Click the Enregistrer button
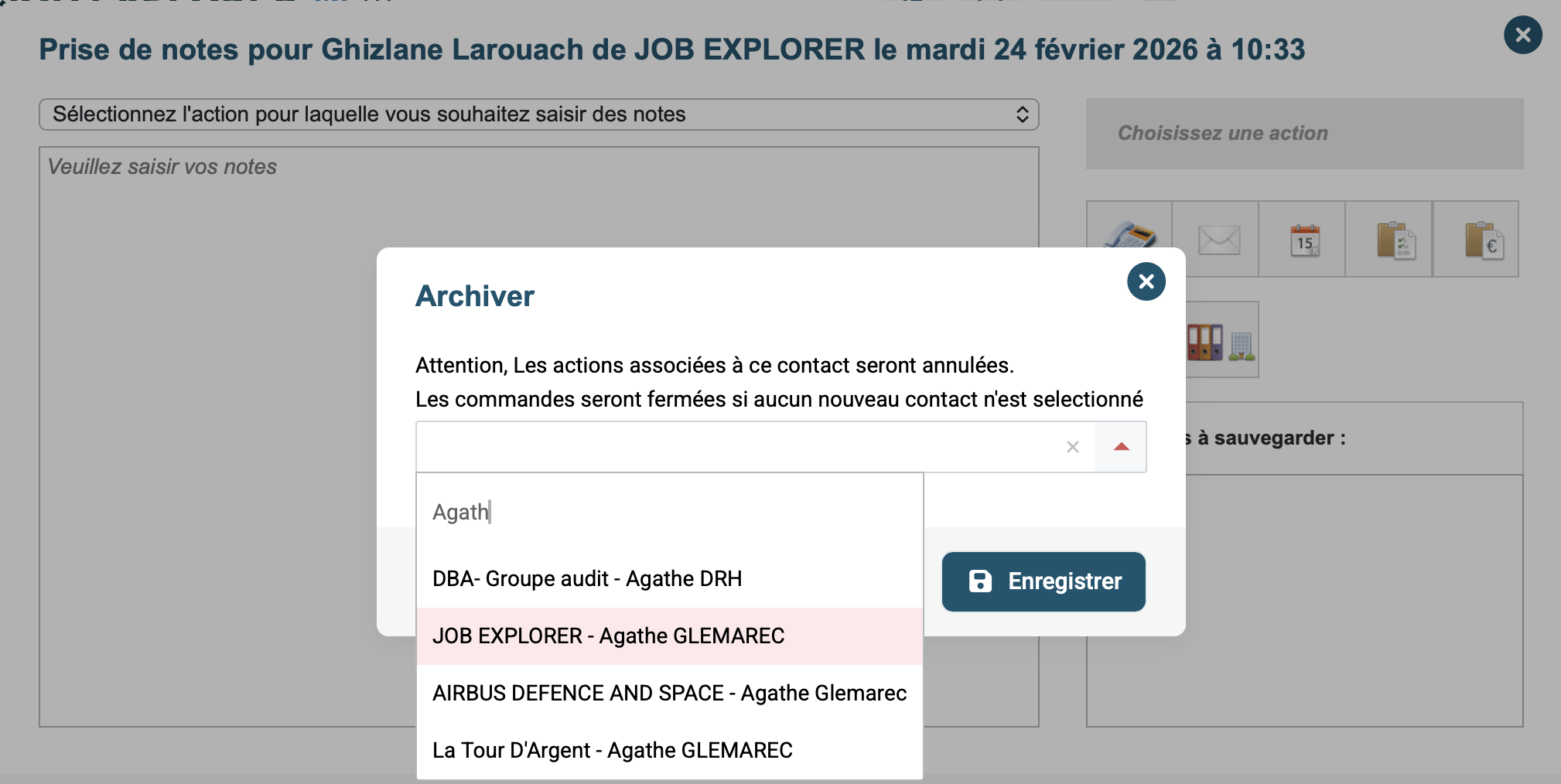This screenshot has width=1561, height=784. 1044,581
